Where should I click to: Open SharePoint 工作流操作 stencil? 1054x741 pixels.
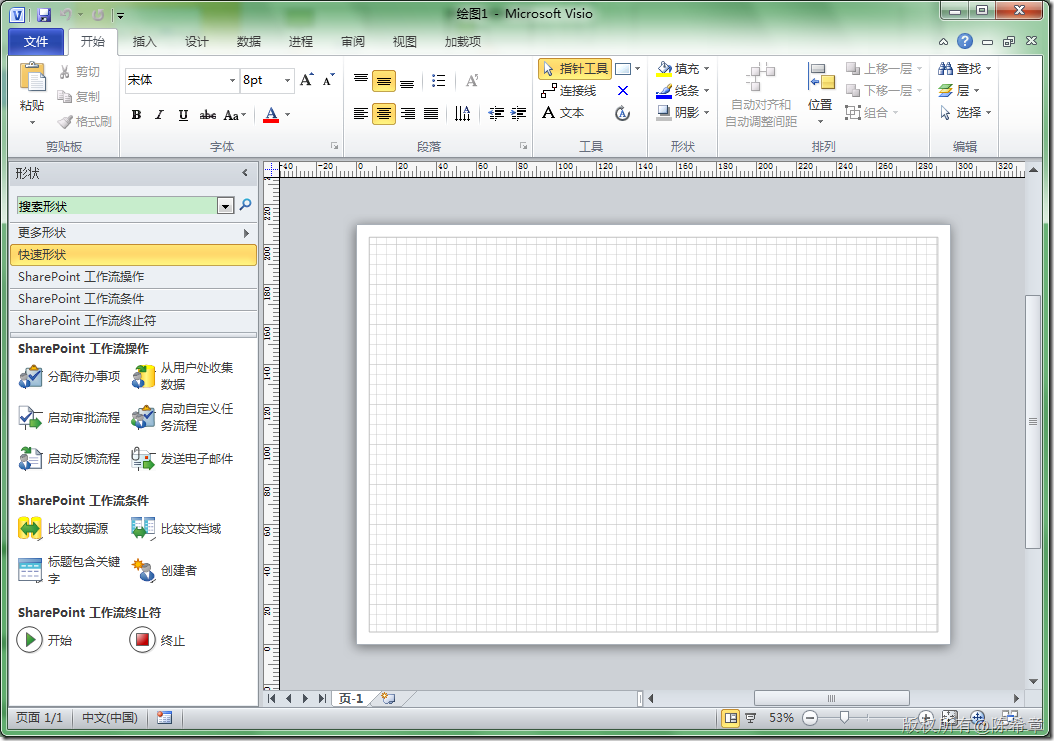(x=133, y=277)
